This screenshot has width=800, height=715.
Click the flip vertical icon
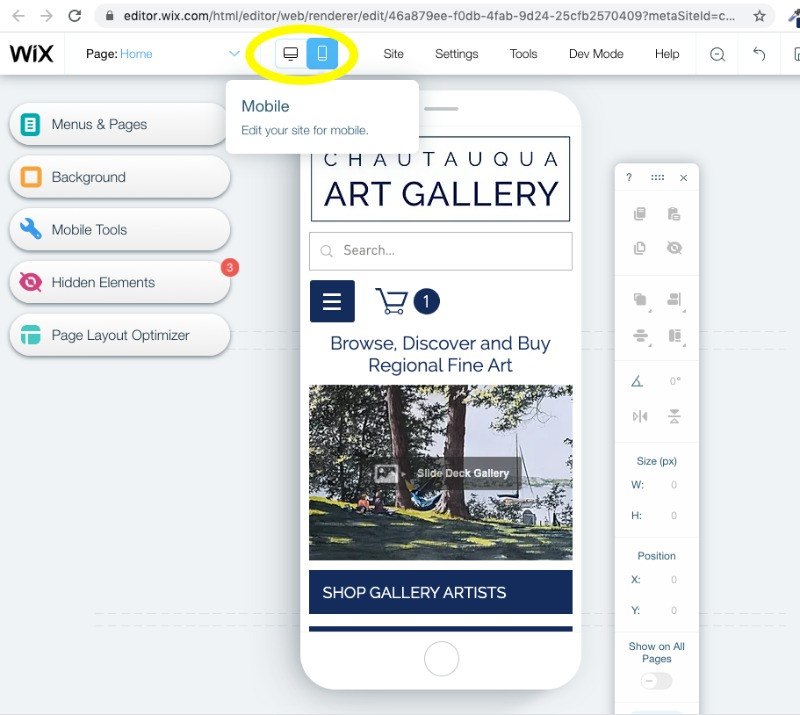click(674, 416)
